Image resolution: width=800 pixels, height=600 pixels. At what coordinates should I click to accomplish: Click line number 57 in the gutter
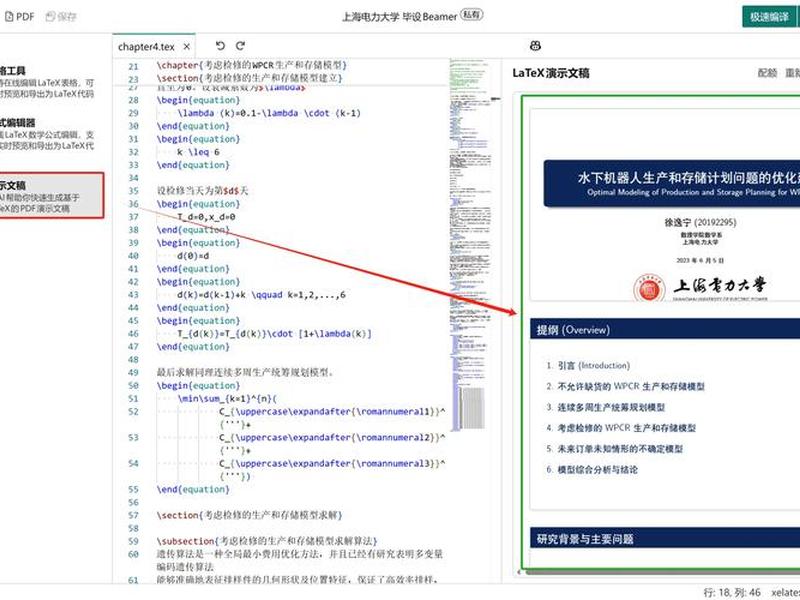[133, 515]
